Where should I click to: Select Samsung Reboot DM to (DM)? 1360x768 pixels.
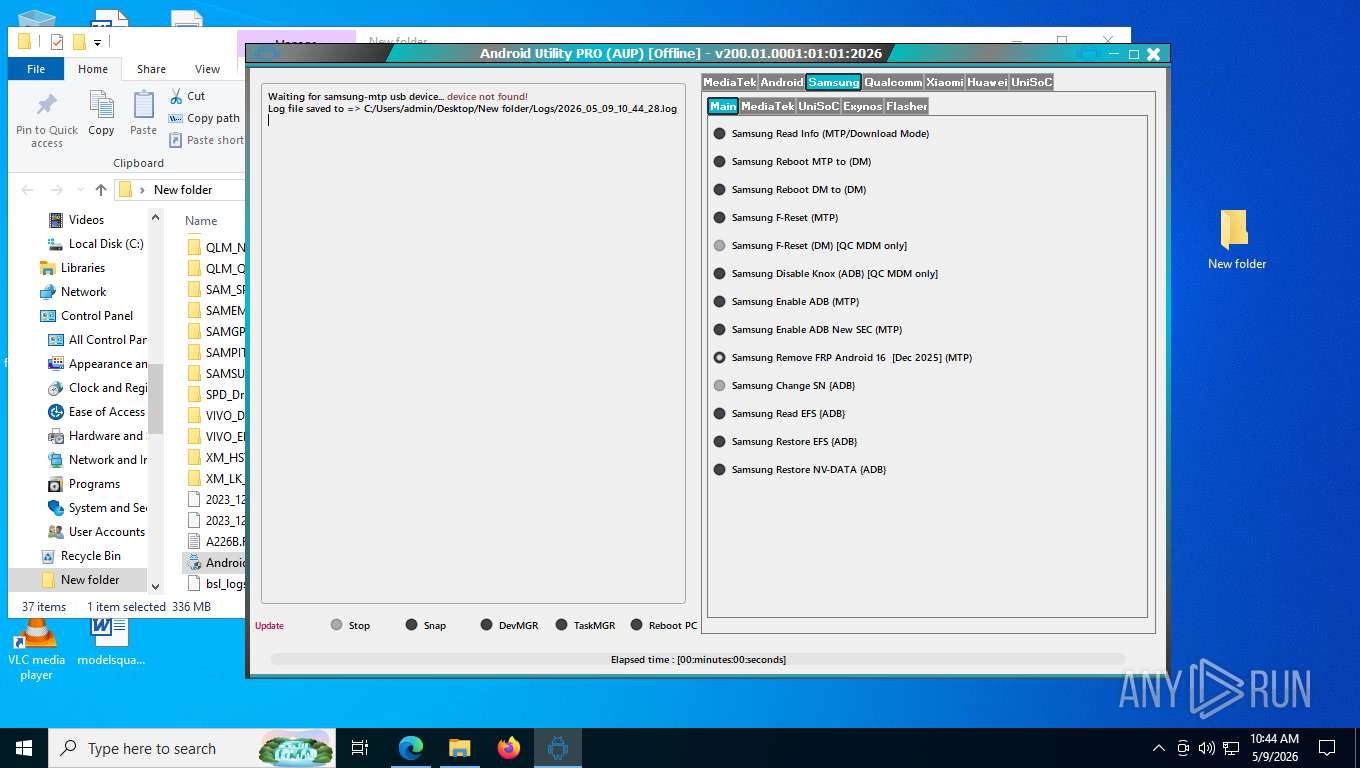790,189
